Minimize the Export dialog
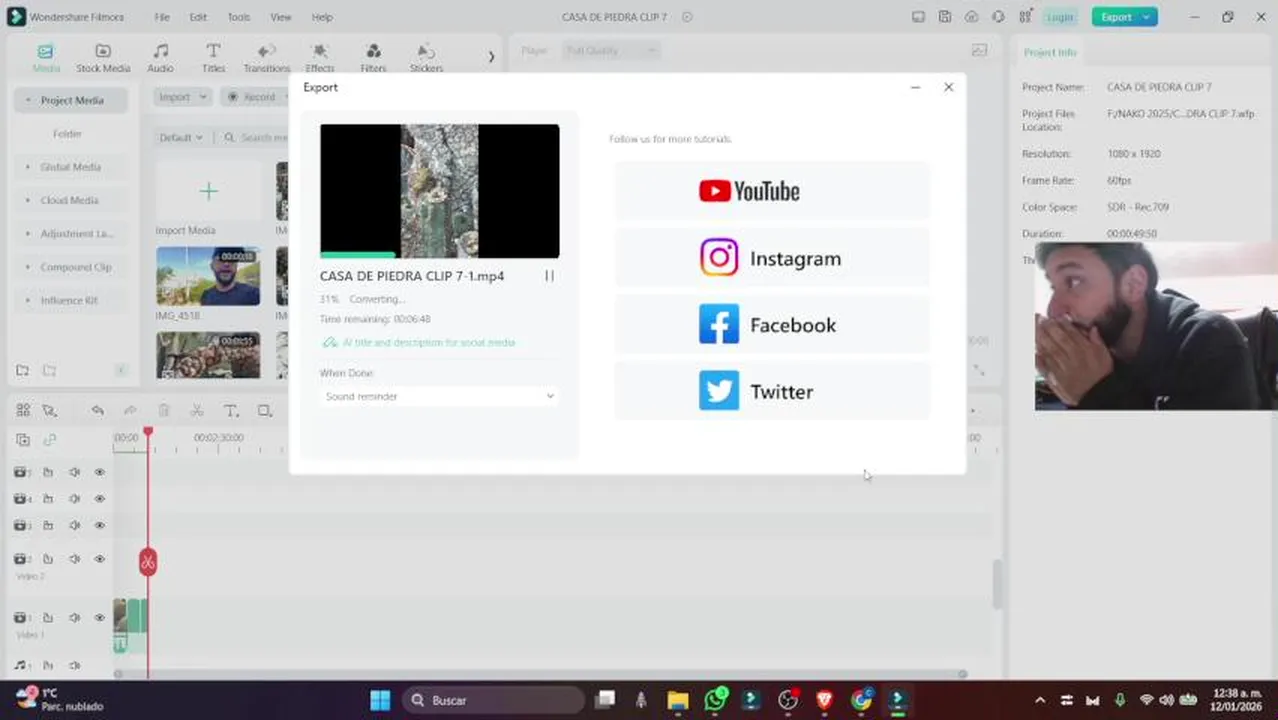 click(x=915, y=88)
